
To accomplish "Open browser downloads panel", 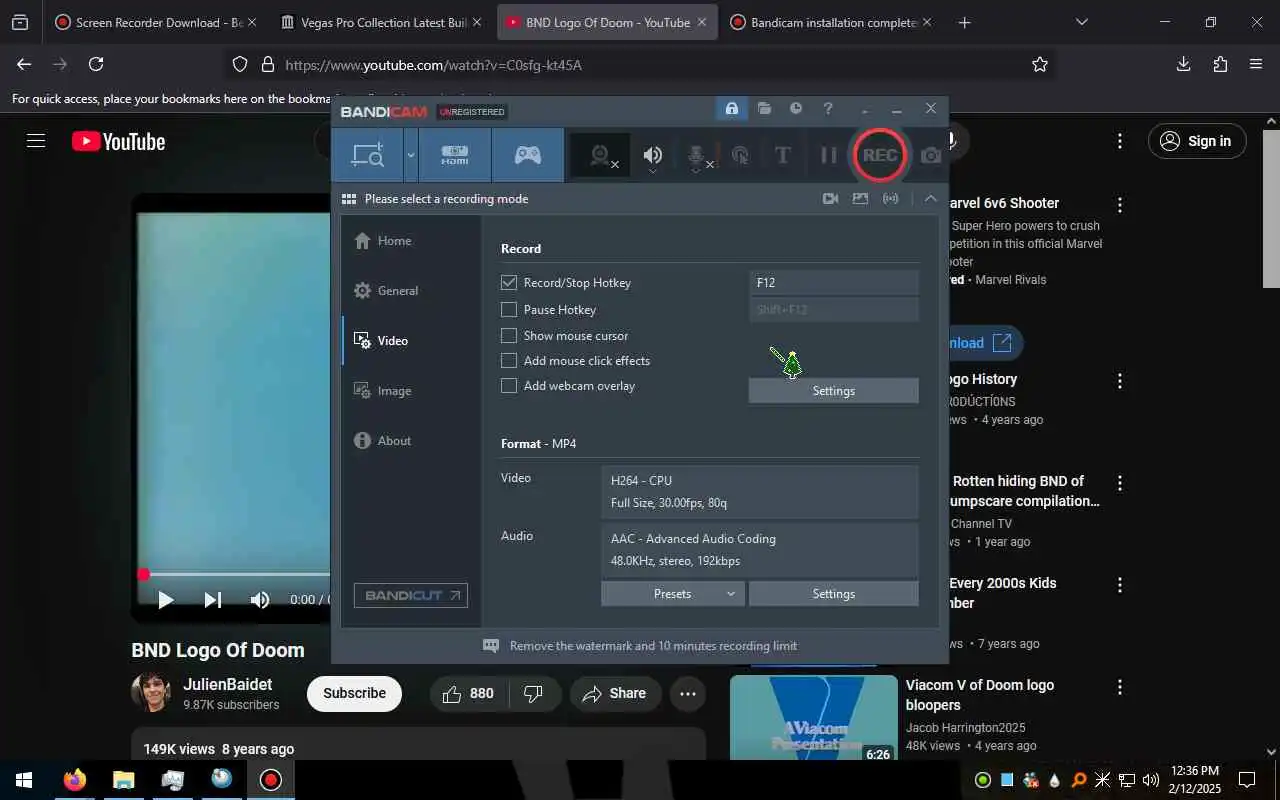I will pyautogui.click(x=1183, y=64).
